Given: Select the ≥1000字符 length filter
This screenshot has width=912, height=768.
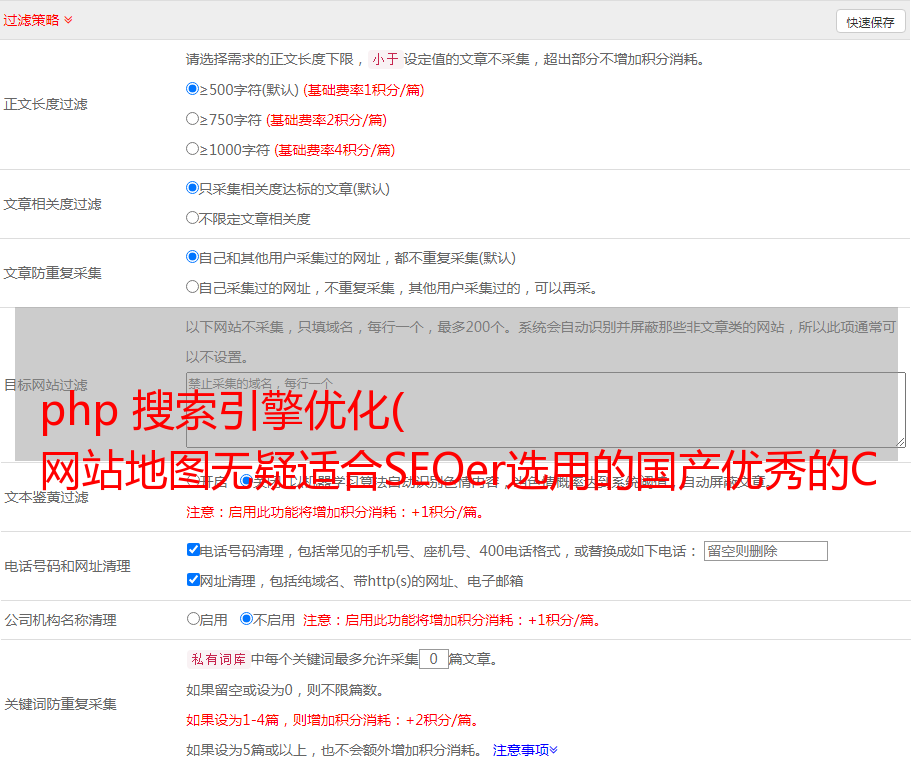Looking at the screenshot, I should tap(193, 149).
